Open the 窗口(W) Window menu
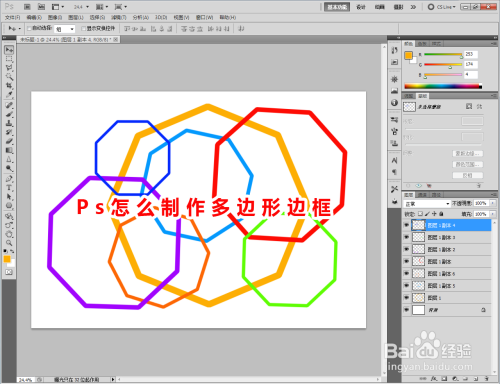 204,17
